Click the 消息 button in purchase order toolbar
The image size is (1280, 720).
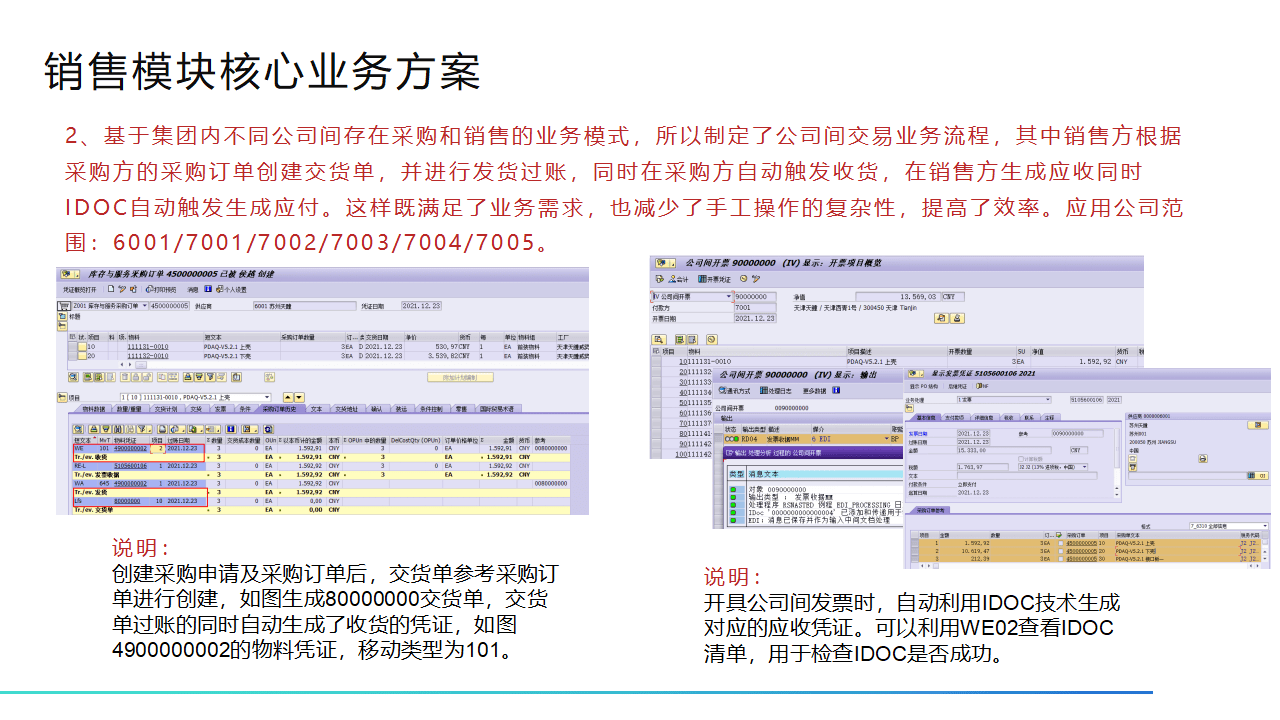pyautogui.click(x=193, y=289)
